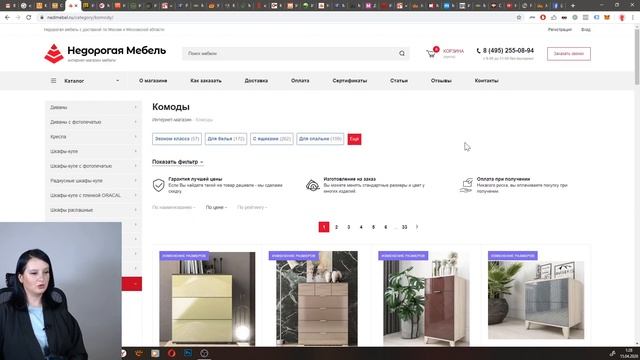This screenshot has height=360, width=640.
Task: Open the brown glossy cabinet product thumbnail
Action: (427, 298)
